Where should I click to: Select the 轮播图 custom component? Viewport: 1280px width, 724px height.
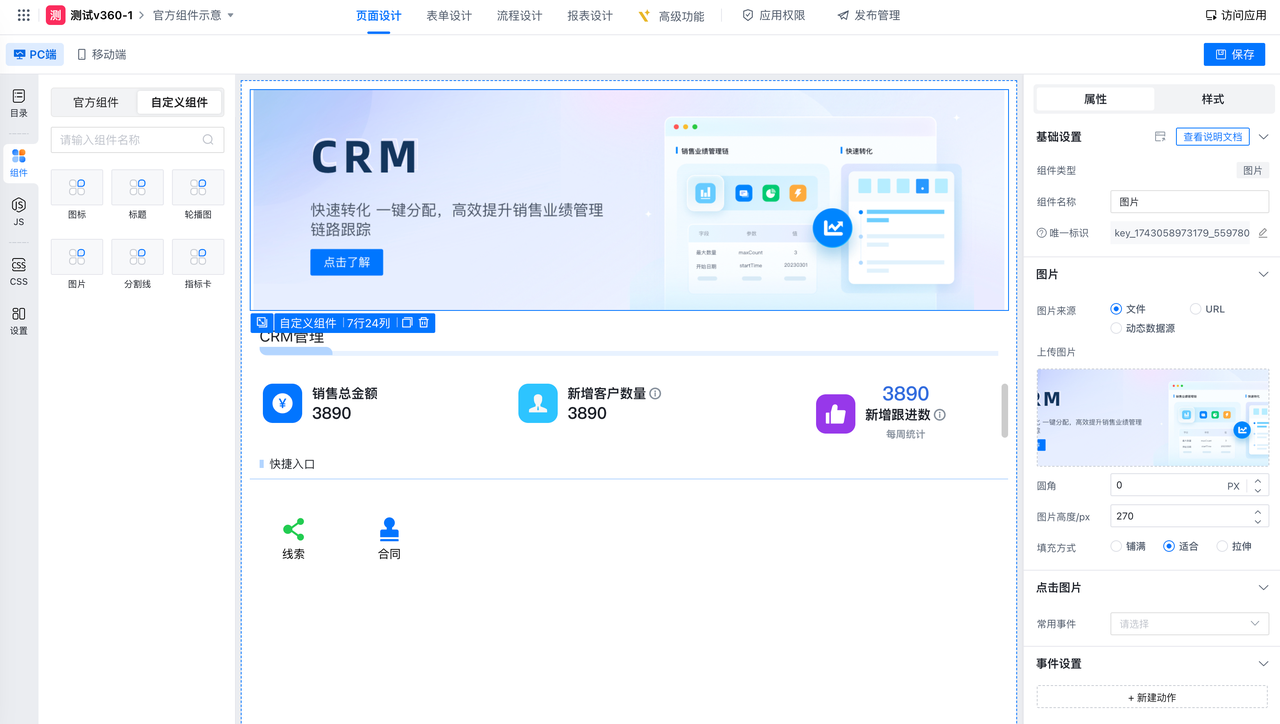198,194
